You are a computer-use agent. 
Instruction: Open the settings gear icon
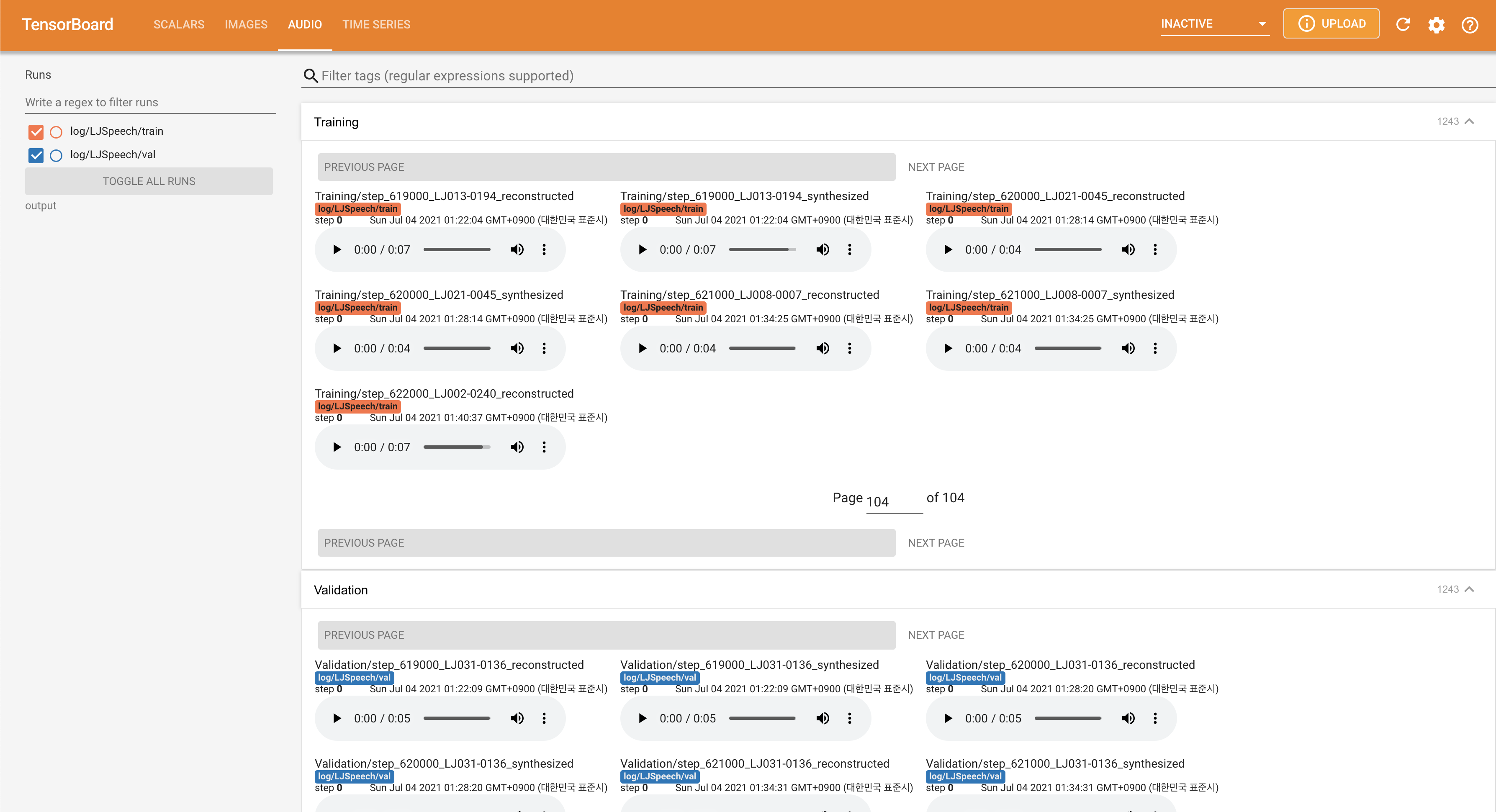point(1436,24)
